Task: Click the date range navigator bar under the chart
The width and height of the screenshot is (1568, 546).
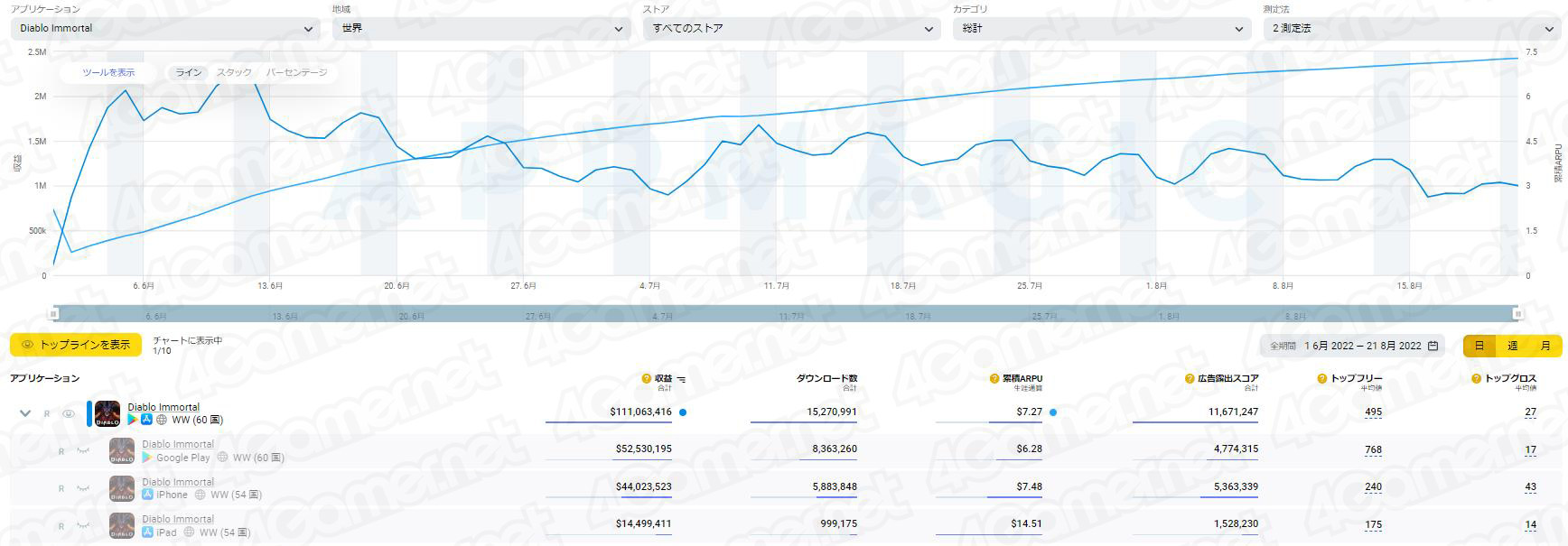Action: pos(786,314)
